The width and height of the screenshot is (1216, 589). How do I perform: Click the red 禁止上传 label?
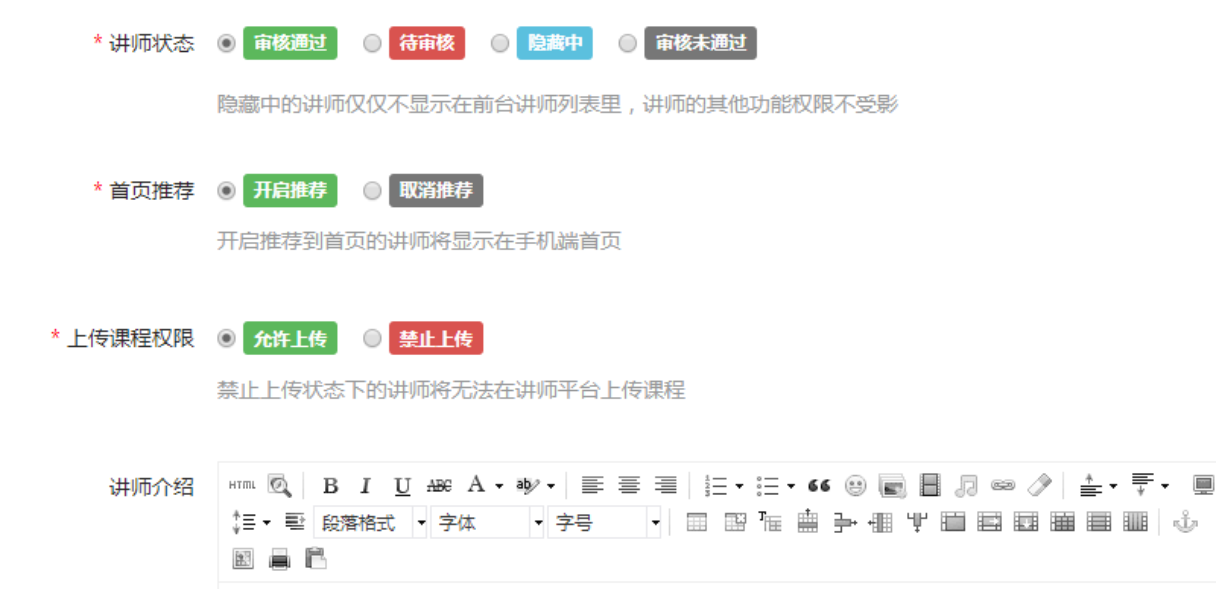click(x=436, y=338)
